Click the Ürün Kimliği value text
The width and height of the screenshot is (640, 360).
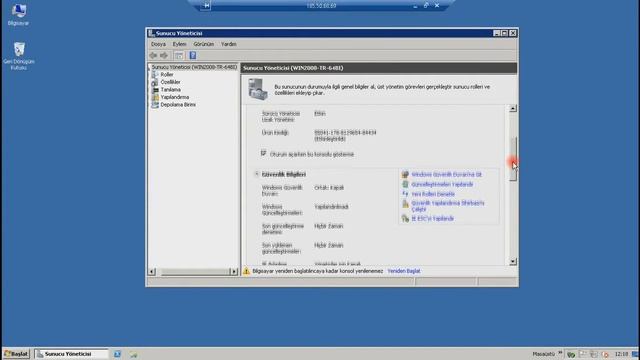coord(345,136)
